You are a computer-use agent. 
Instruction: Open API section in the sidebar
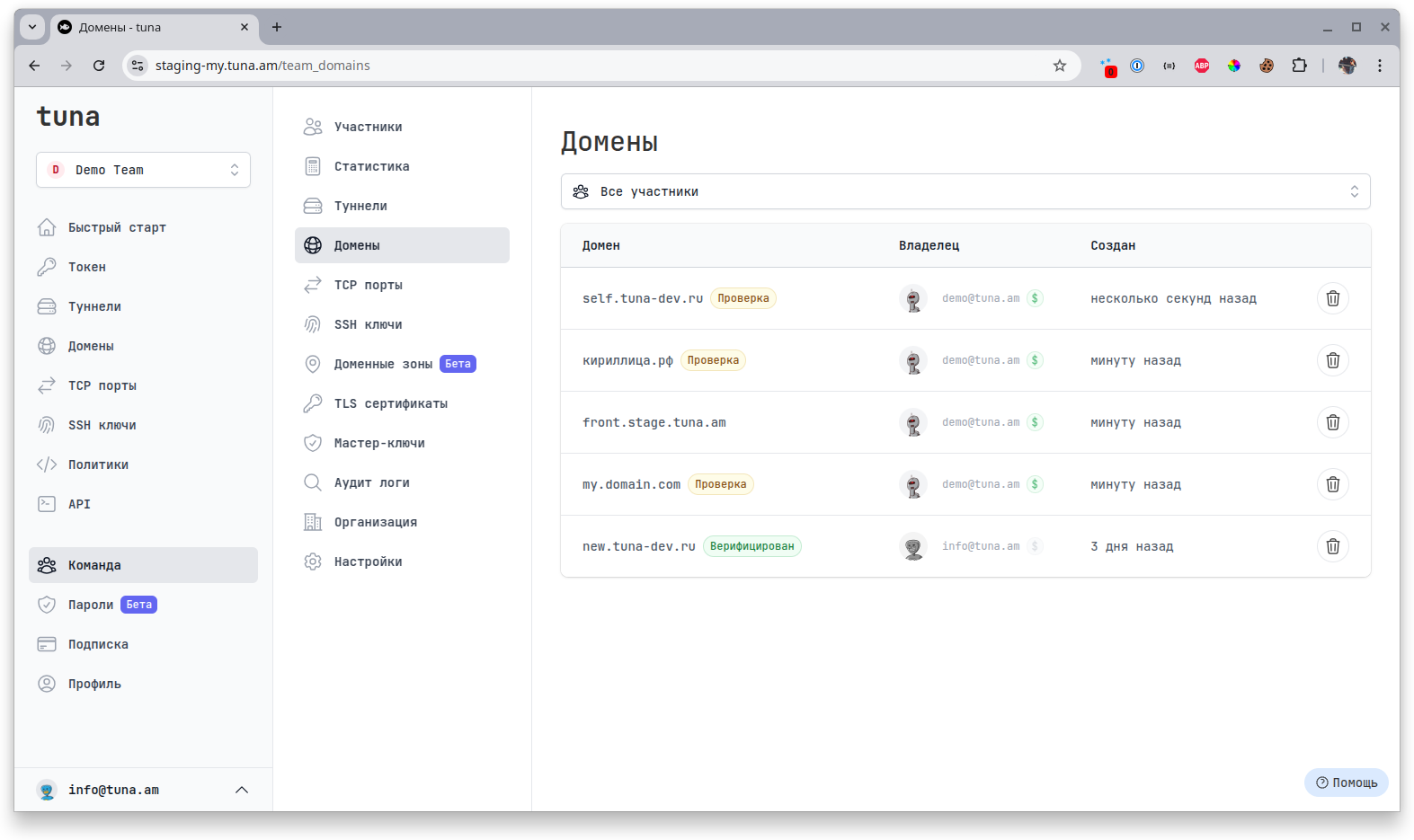pos(143,504)
